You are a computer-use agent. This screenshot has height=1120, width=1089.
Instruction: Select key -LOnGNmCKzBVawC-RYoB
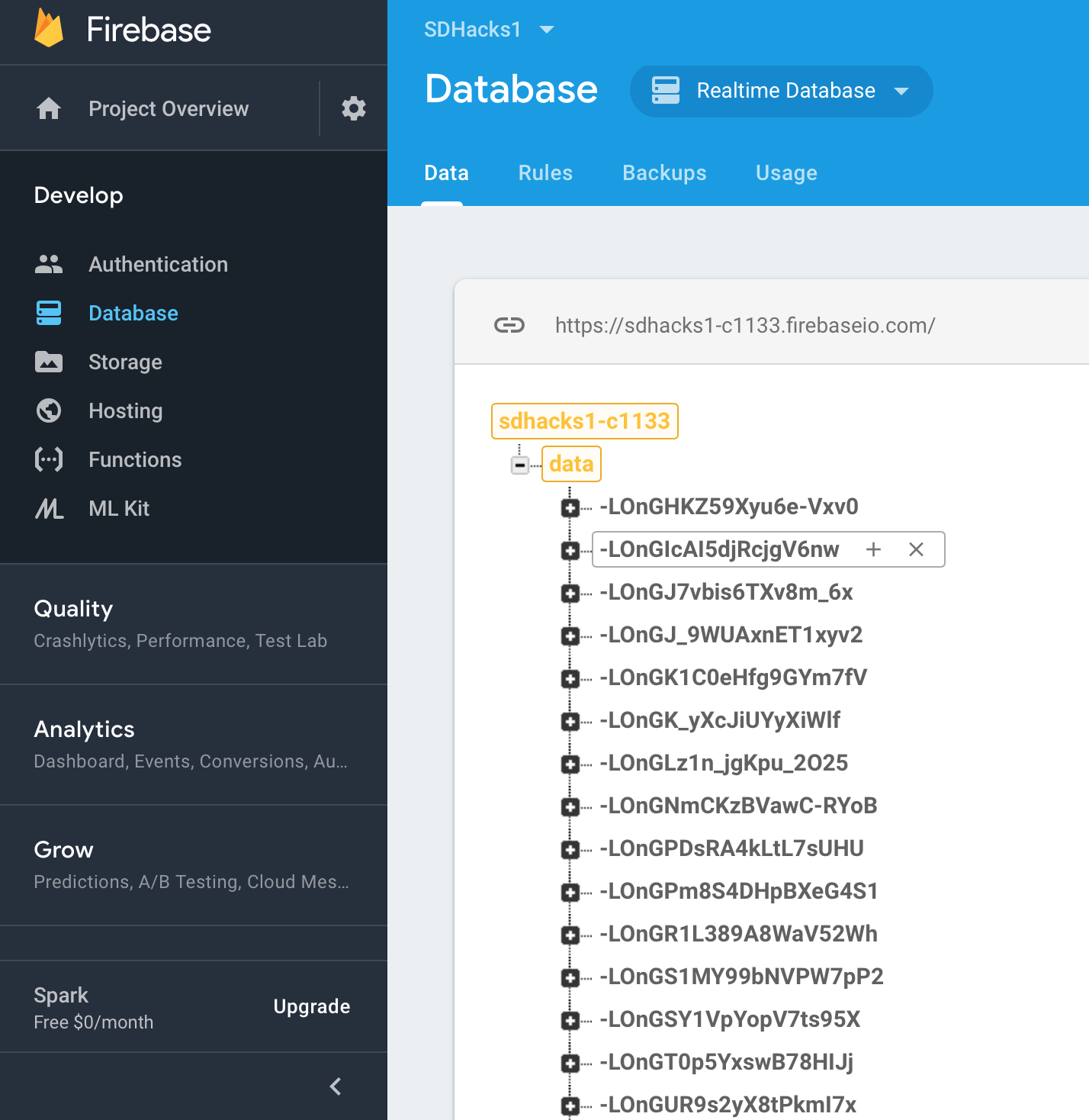[x=738, y=806]
